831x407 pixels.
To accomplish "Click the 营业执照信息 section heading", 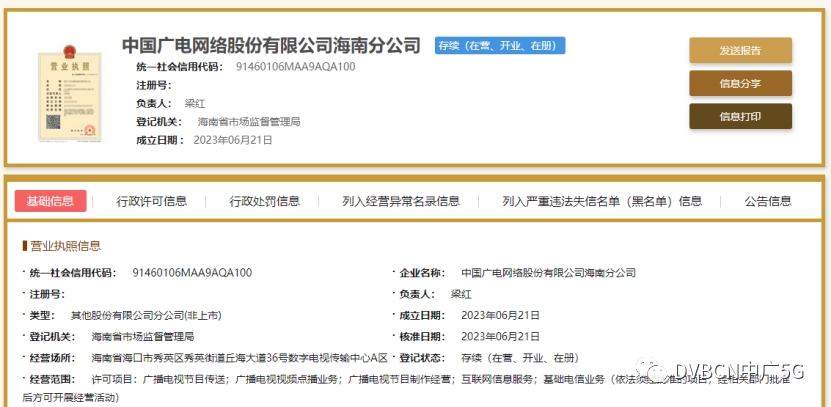I will pyautogui.click(x=65, y=246).
